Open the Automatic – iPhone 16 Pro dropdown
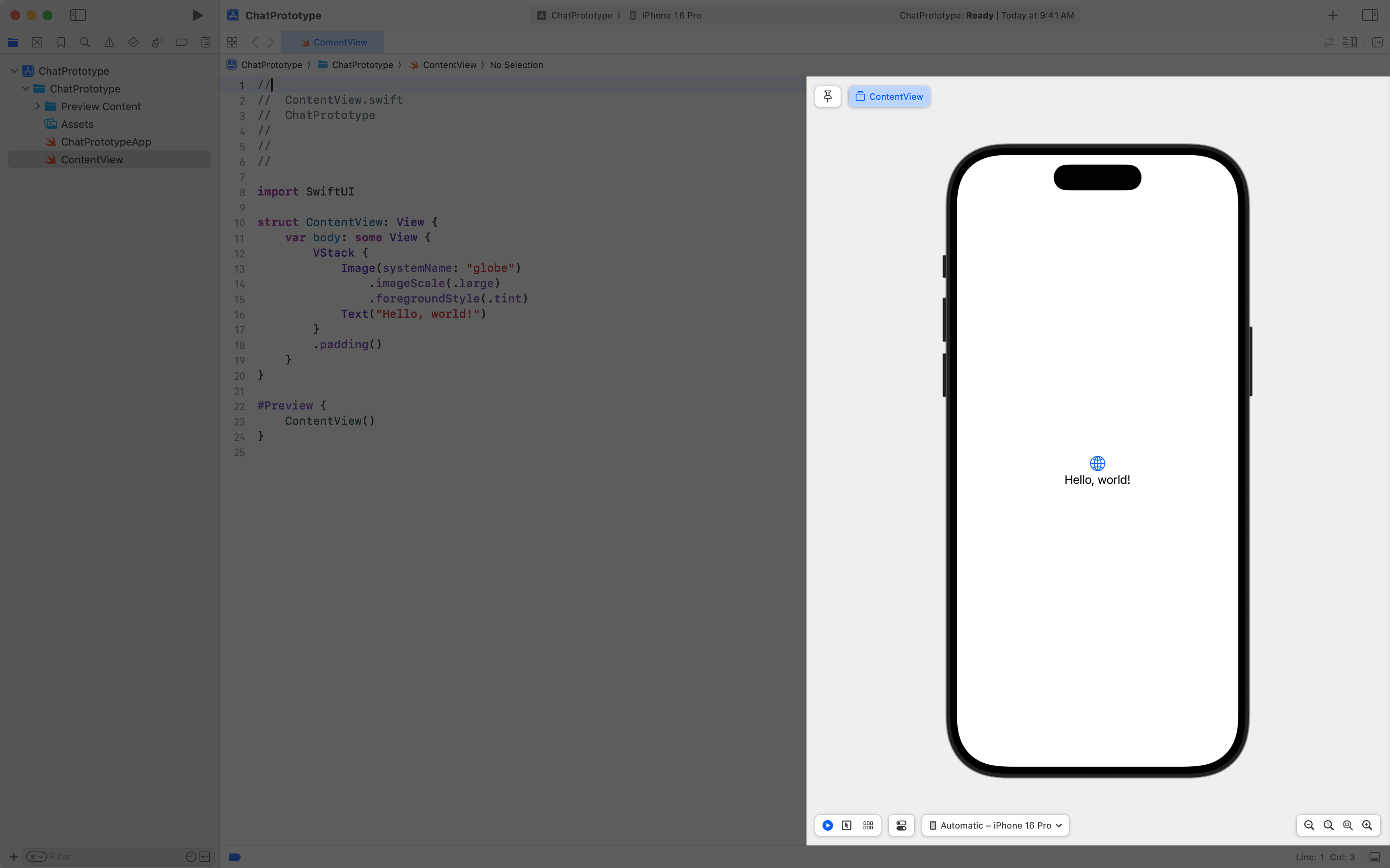Viewport: 1390px width, 868px height. tap(995, 825)
